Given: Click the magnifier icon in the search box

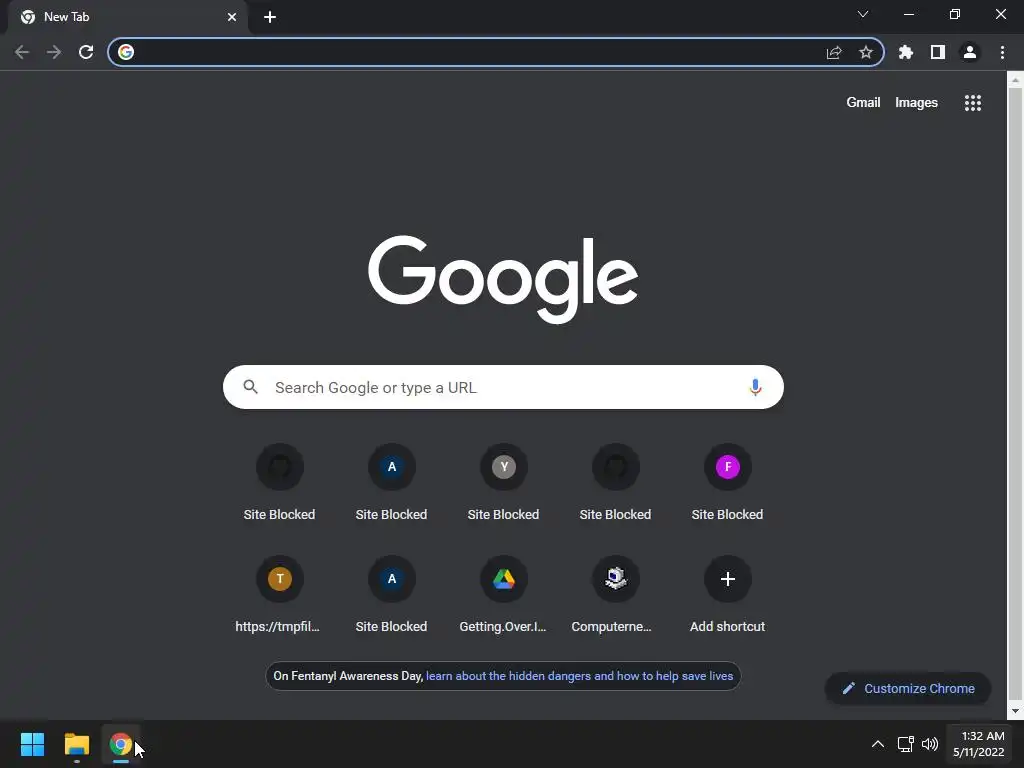Looking at the screenshot, I should [250, 387].
